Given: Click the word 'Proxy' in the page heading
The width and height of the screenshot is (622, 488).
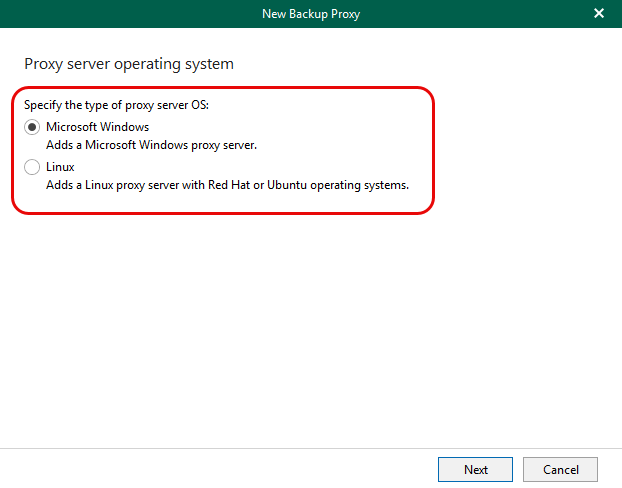Looking at the screenshot, I should (42, 64).
